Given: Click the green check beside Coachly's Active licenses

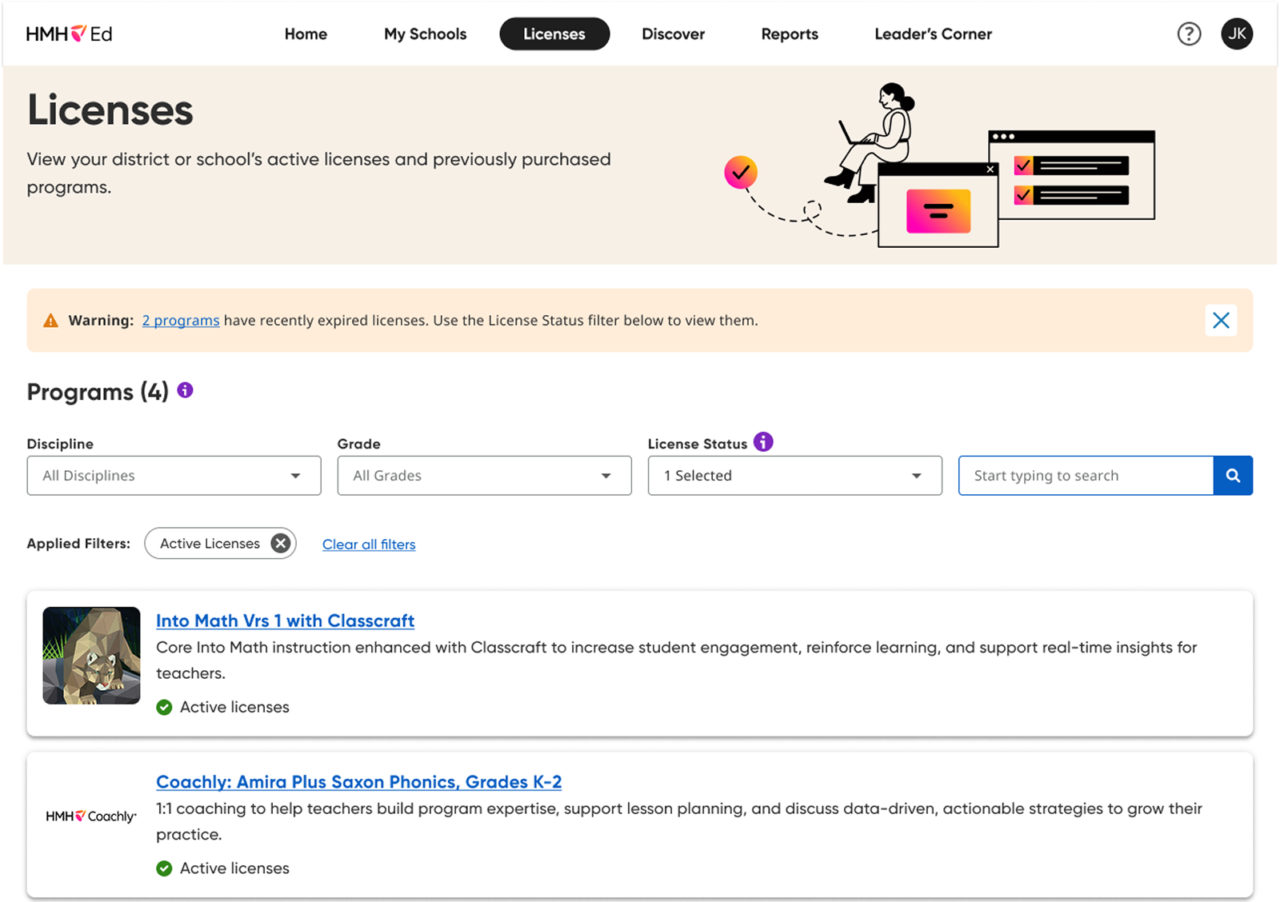Looking at the screenshot, I should 164,869.
